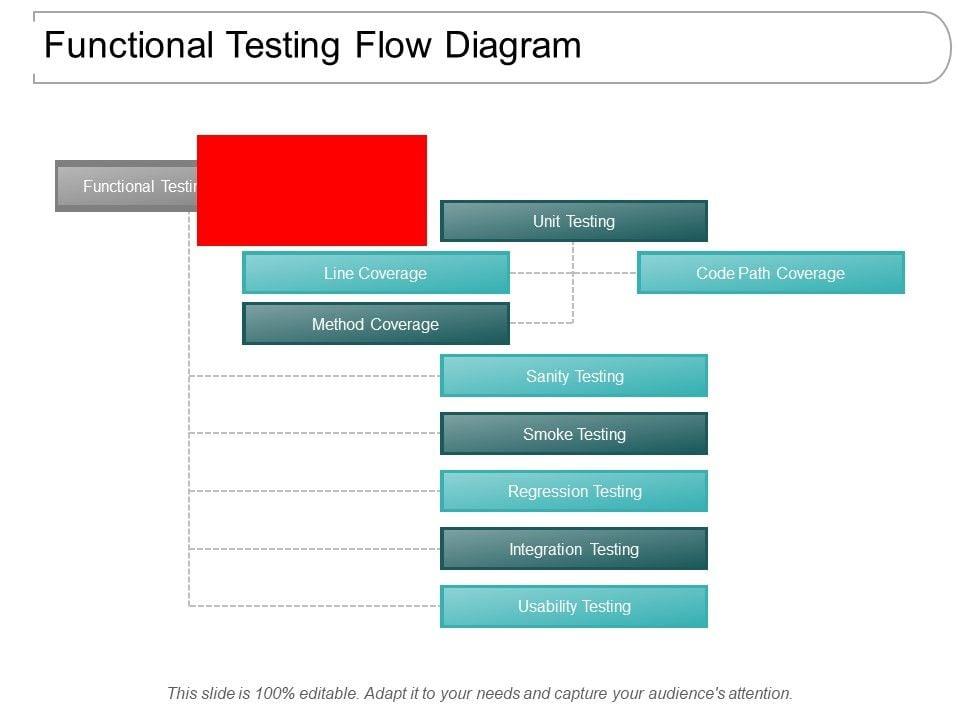Select the Regression Testing box
This screenshot has height=720, width=960.
[574, 491]
